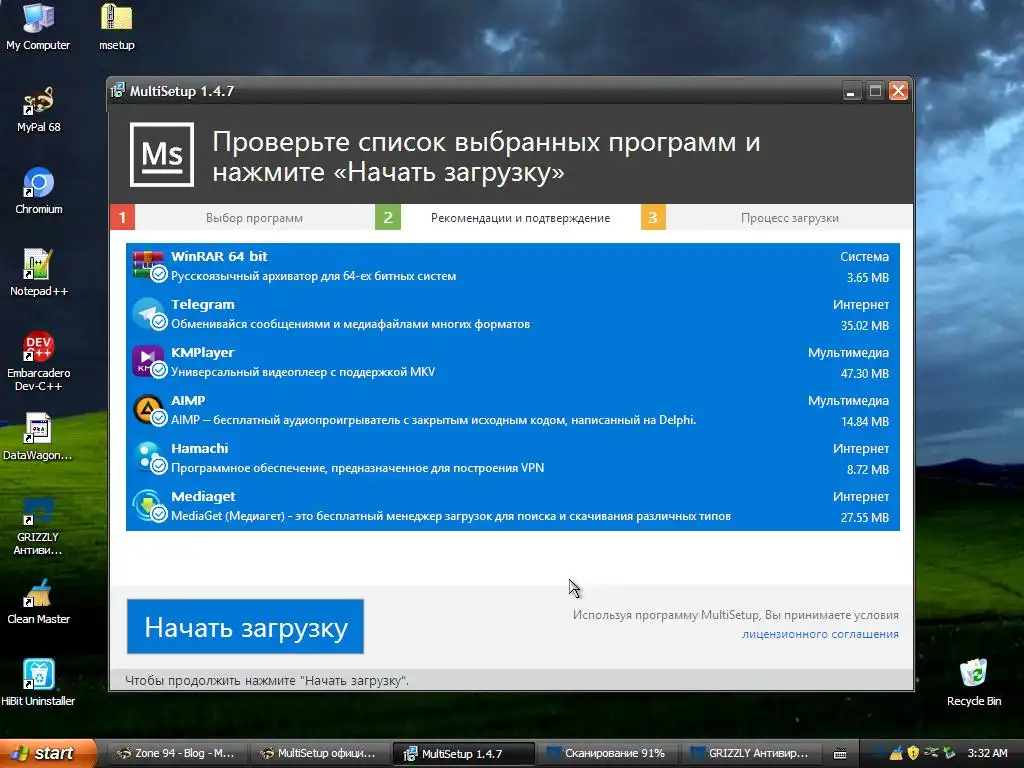Viewport: 1024px width, 768px height.
Task: Switch to step 2 Рекомендации и подтверждение tab
Action: 507,217
